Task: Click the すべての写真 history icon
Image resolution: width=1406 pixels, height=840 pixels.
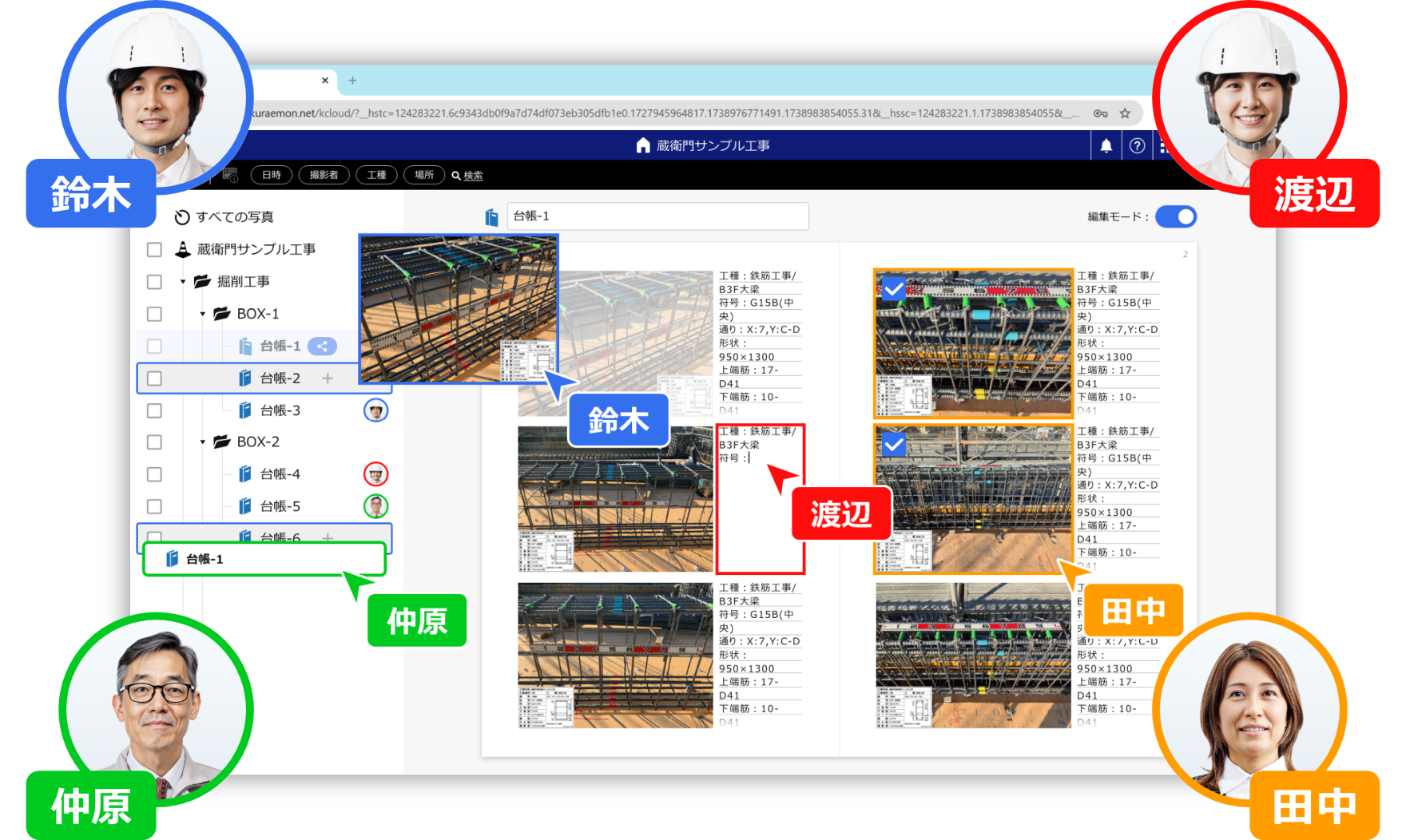Action: click(182, 217)
